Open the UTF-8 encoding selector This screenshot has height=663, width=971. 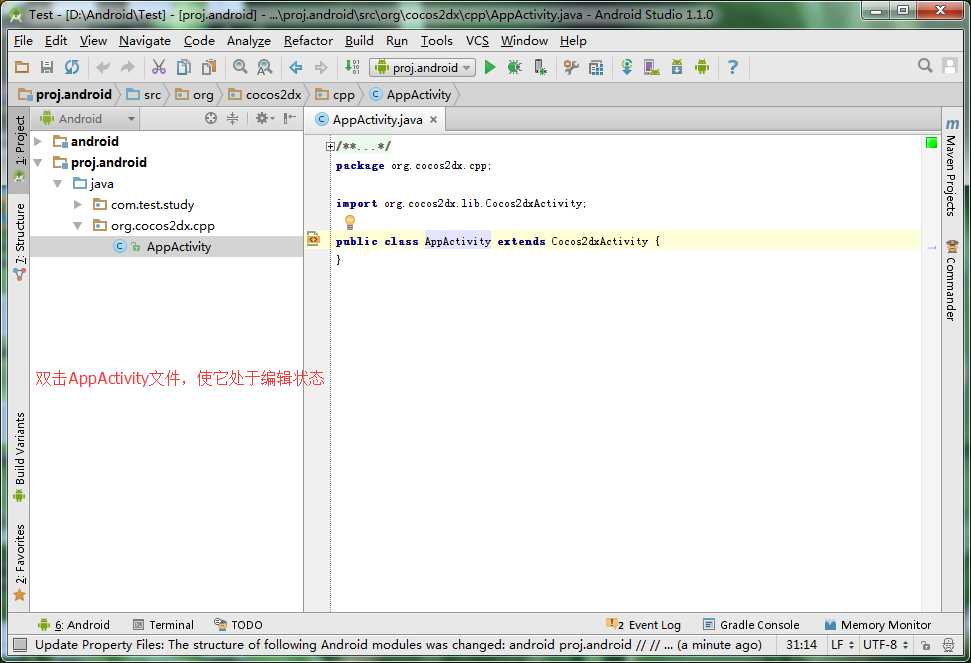click(886, 644)
